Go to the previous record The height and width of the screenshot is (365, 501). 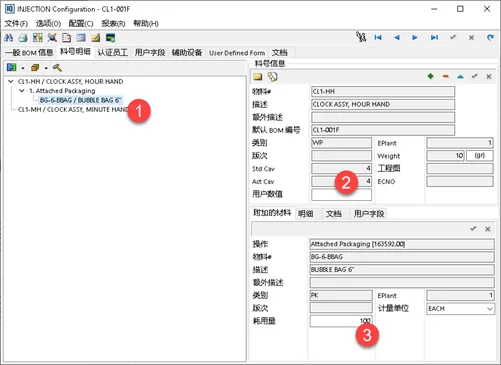(397, 37)
